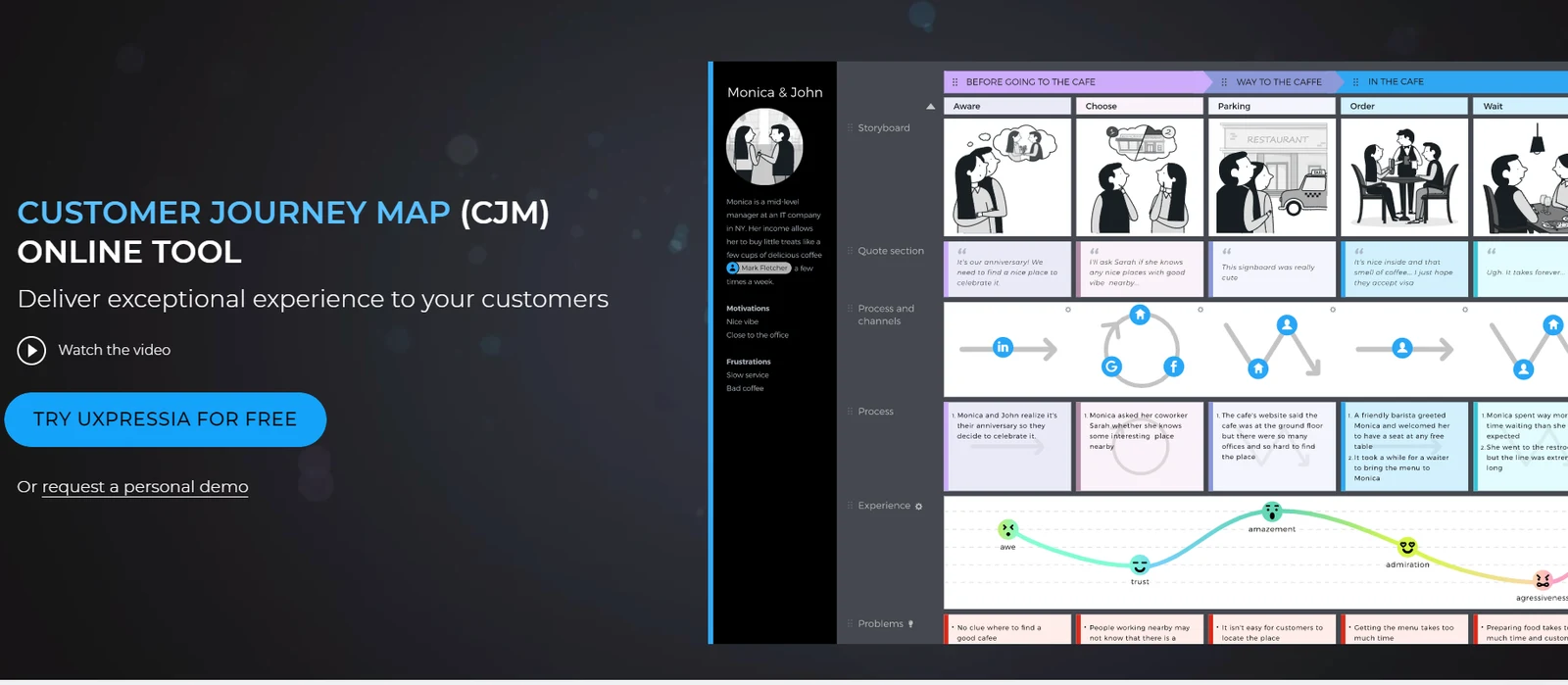The image size is (1568, 685).
Task: Select the IN THE CAFE stage header
Action: (1454, 82)
